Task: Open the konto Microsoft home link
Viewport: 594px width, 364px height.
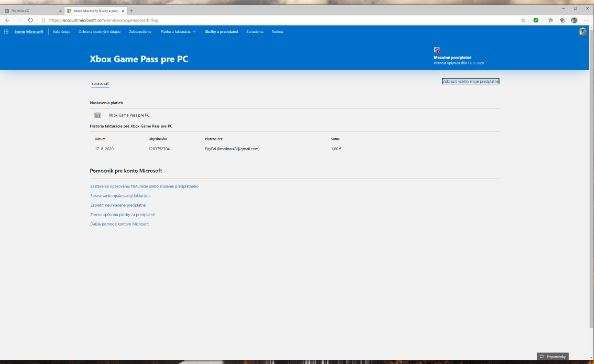Action: coord(29,32)
